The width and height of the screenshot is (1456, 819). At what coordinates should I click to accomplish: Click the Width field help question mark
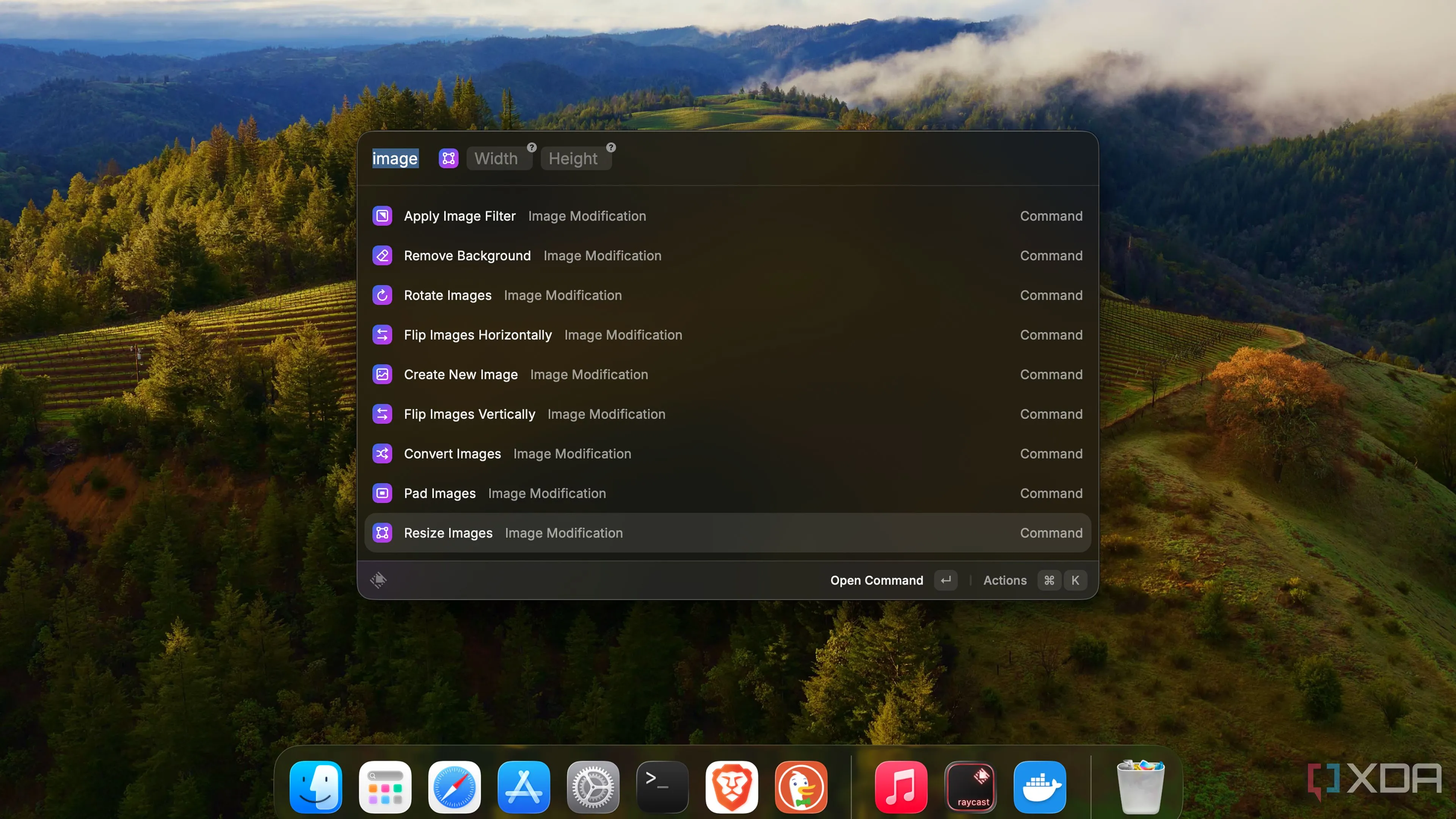coord(531,147)
